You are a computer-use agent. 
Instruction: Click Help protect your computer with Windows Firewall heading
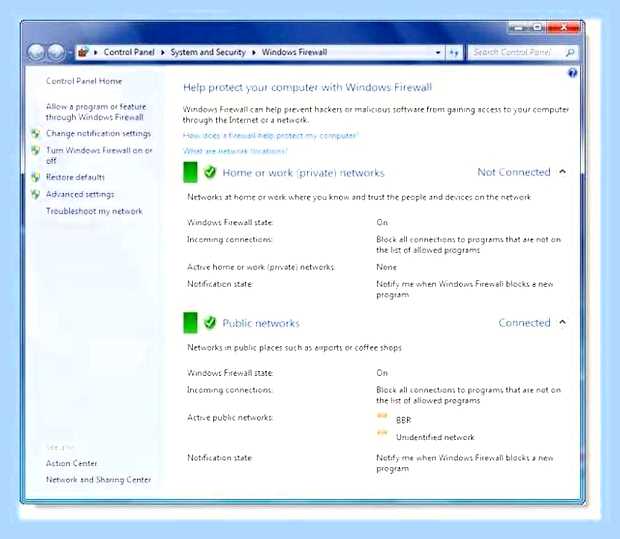307,87
